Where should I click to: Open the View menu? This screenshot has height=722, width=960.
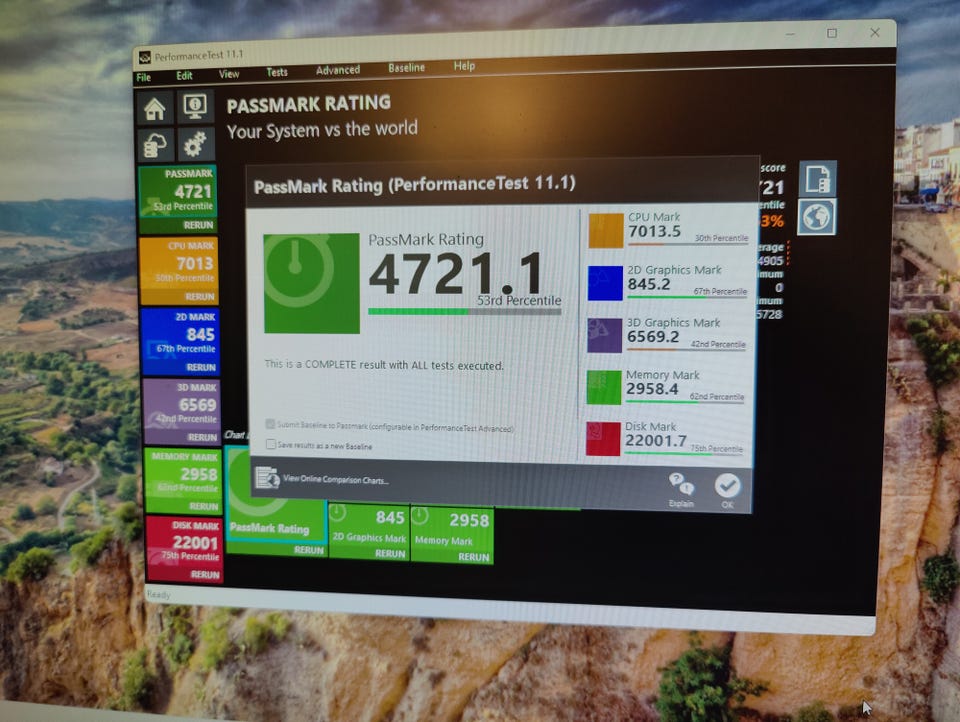229,74
